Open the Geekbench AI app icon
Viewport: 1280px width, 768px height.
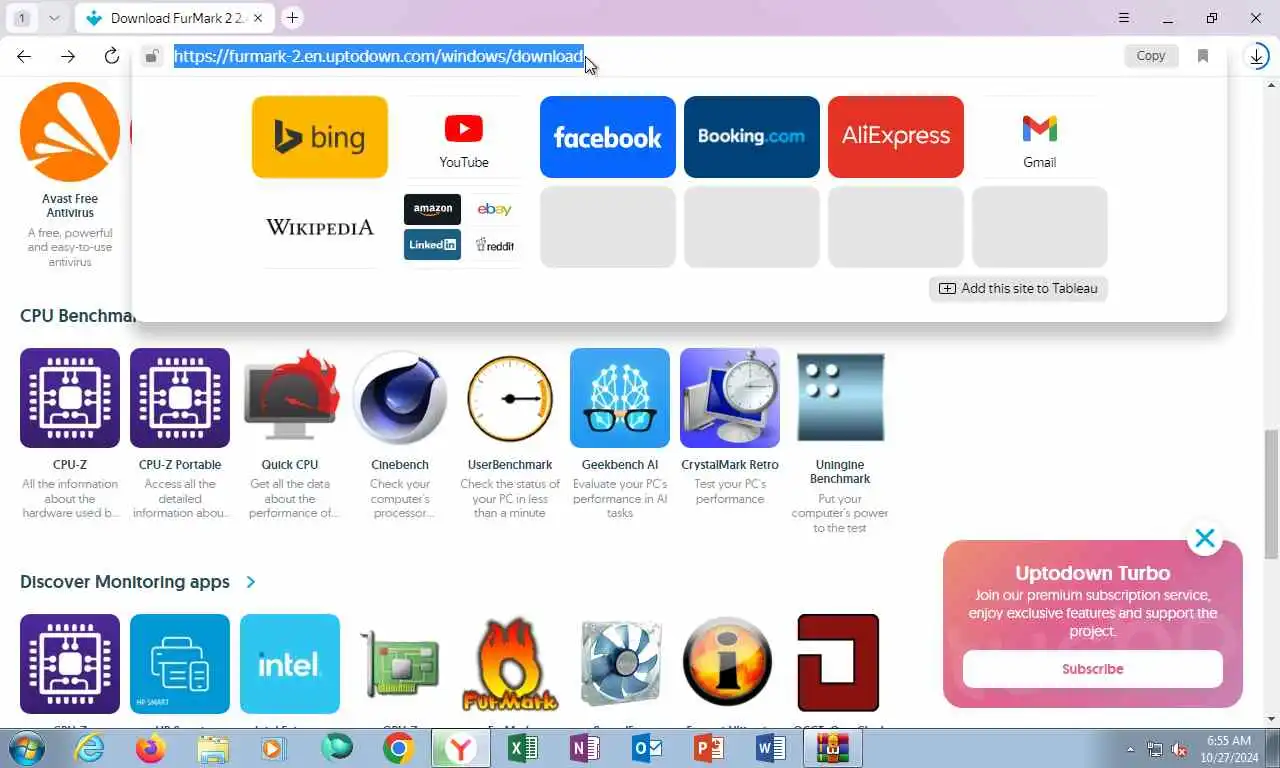(620, 398)
